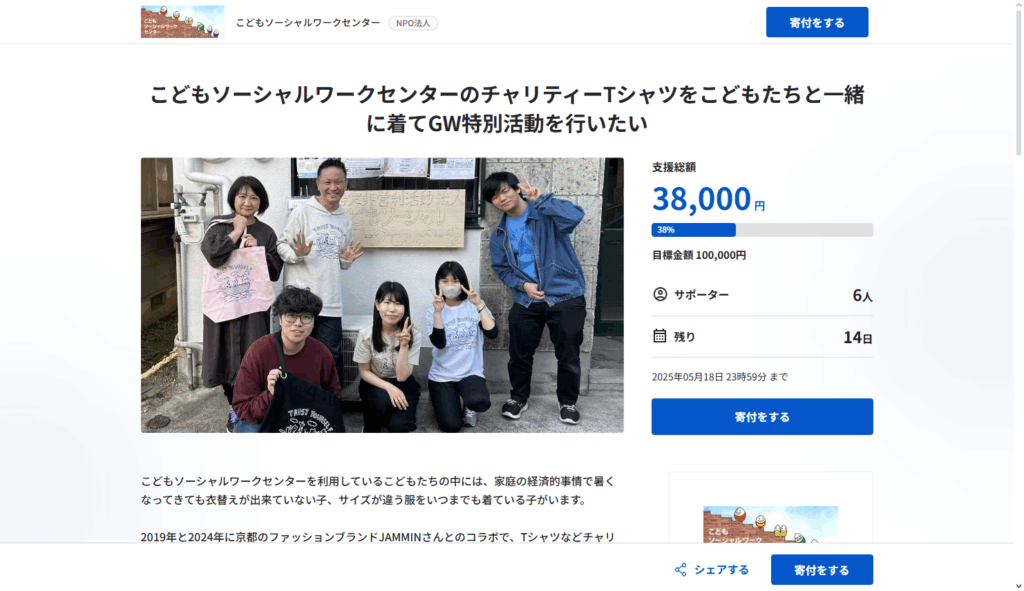Click the large 寄付をする button under the deadline
The width and height of the screenshot is (1024, 591).
pos(762,417)
